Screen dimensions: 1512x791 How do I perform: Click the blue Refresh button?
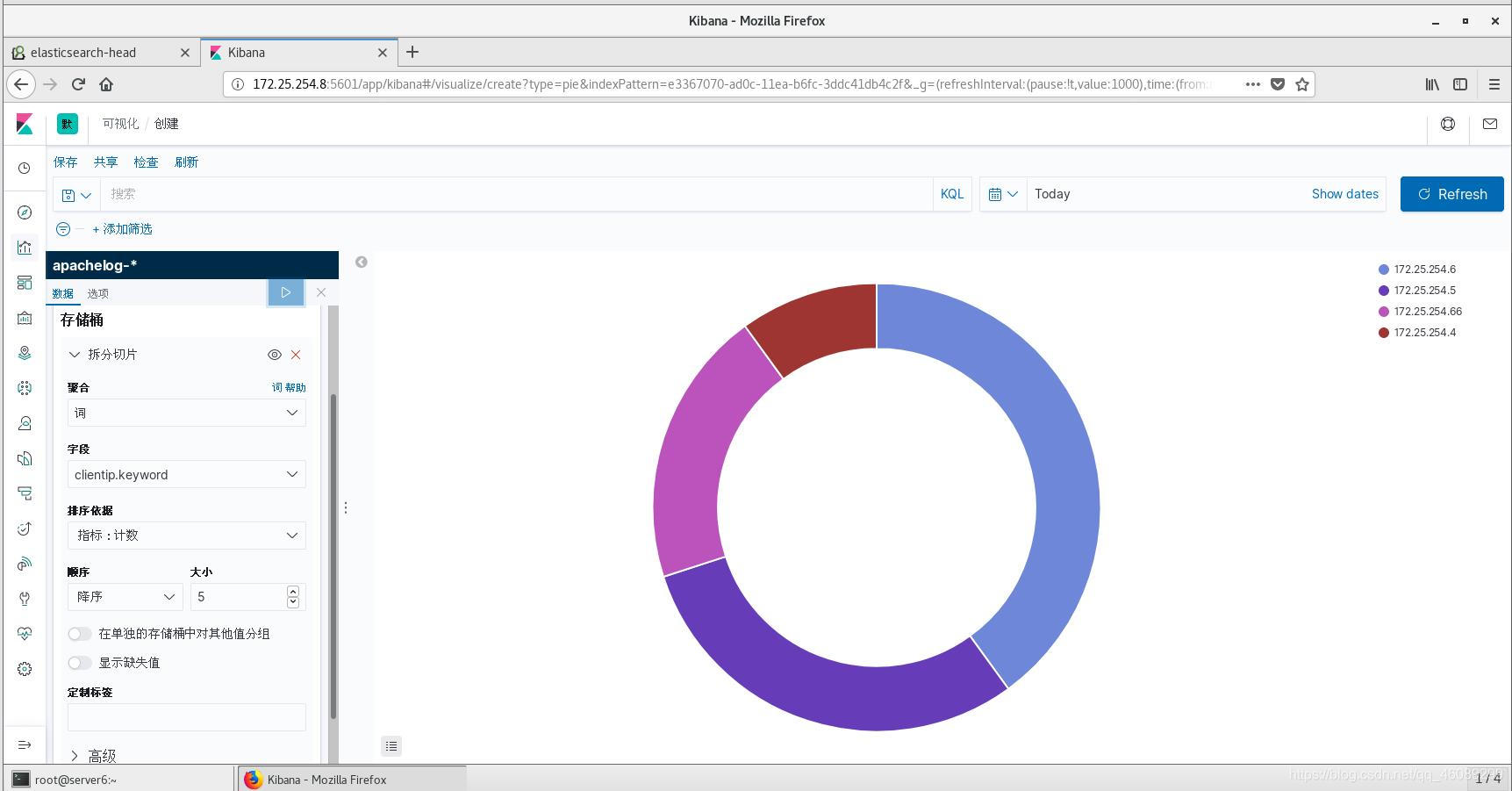(1452, 194)
